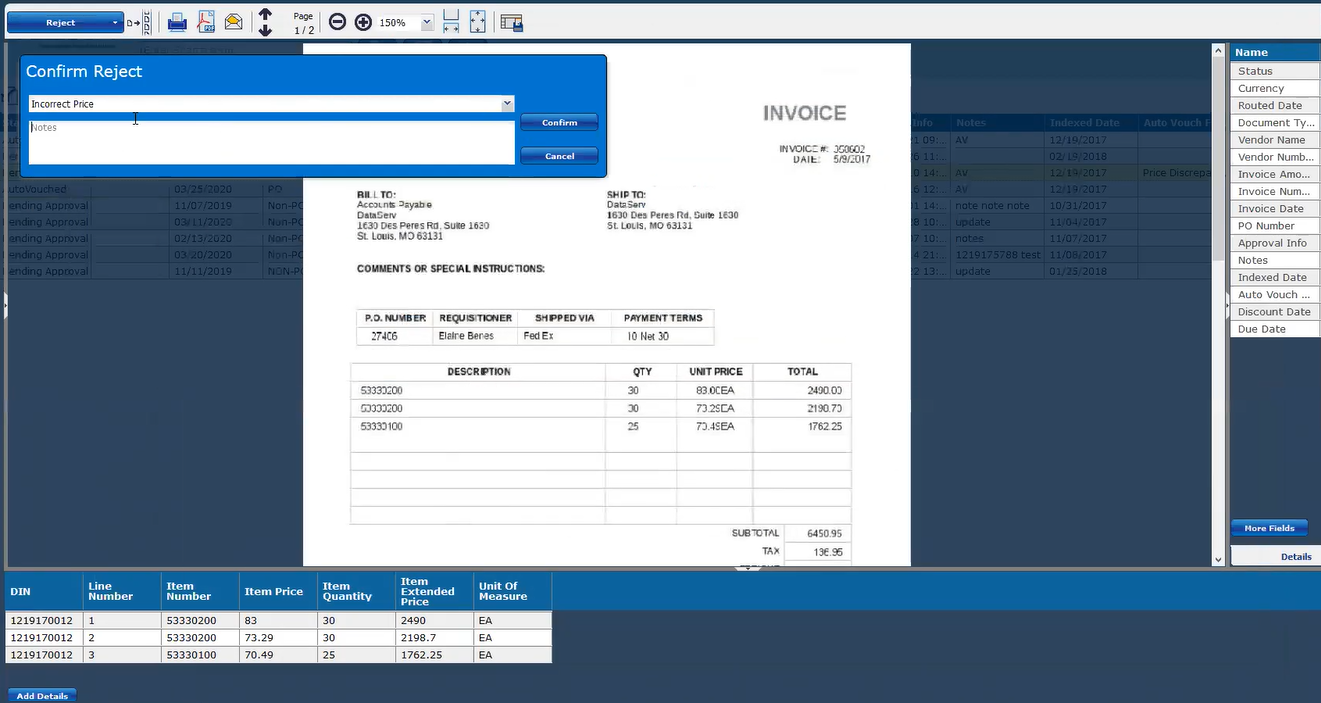Open the 150% zoom level dropdown
The image size is (1321, 703).
427,22
